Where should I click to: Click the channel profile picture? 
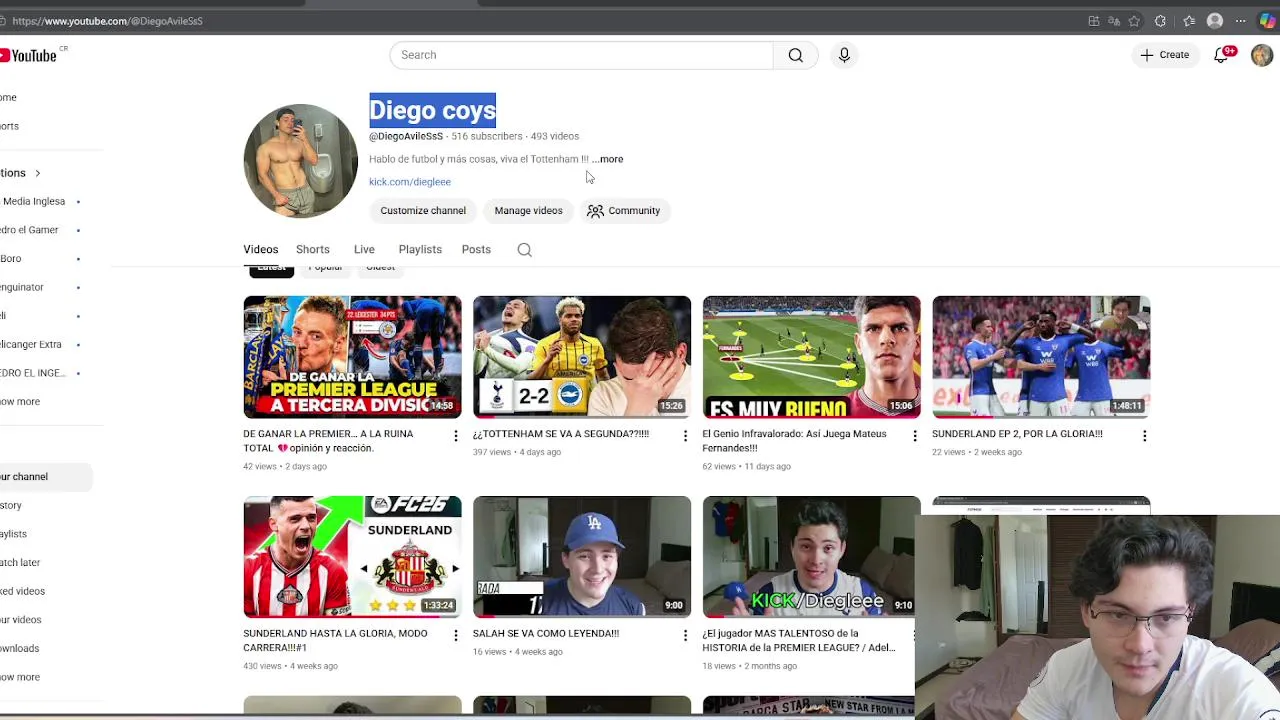[300, 161]
